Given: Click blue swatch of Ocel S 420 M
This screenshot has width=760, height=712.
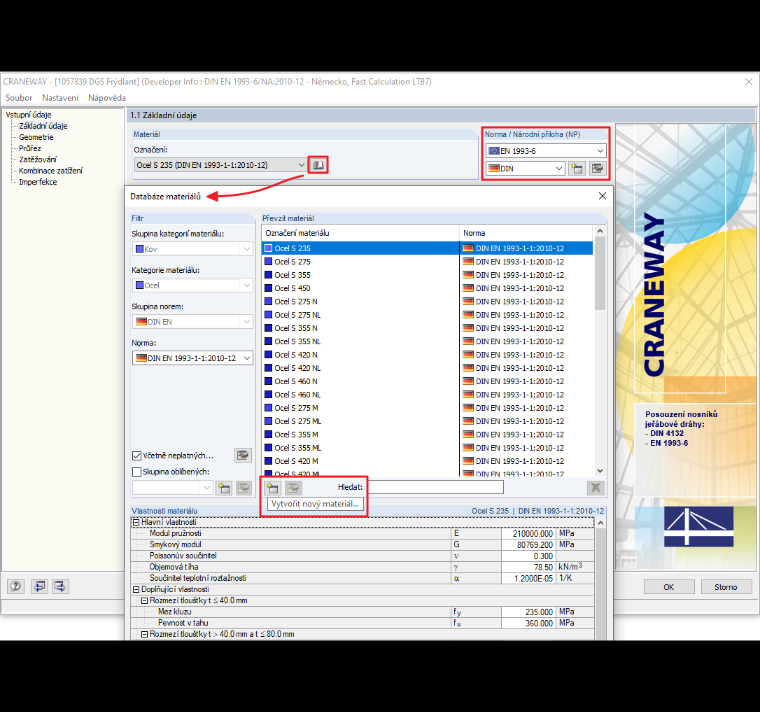Looking at the screenshot, I should 268,461.
